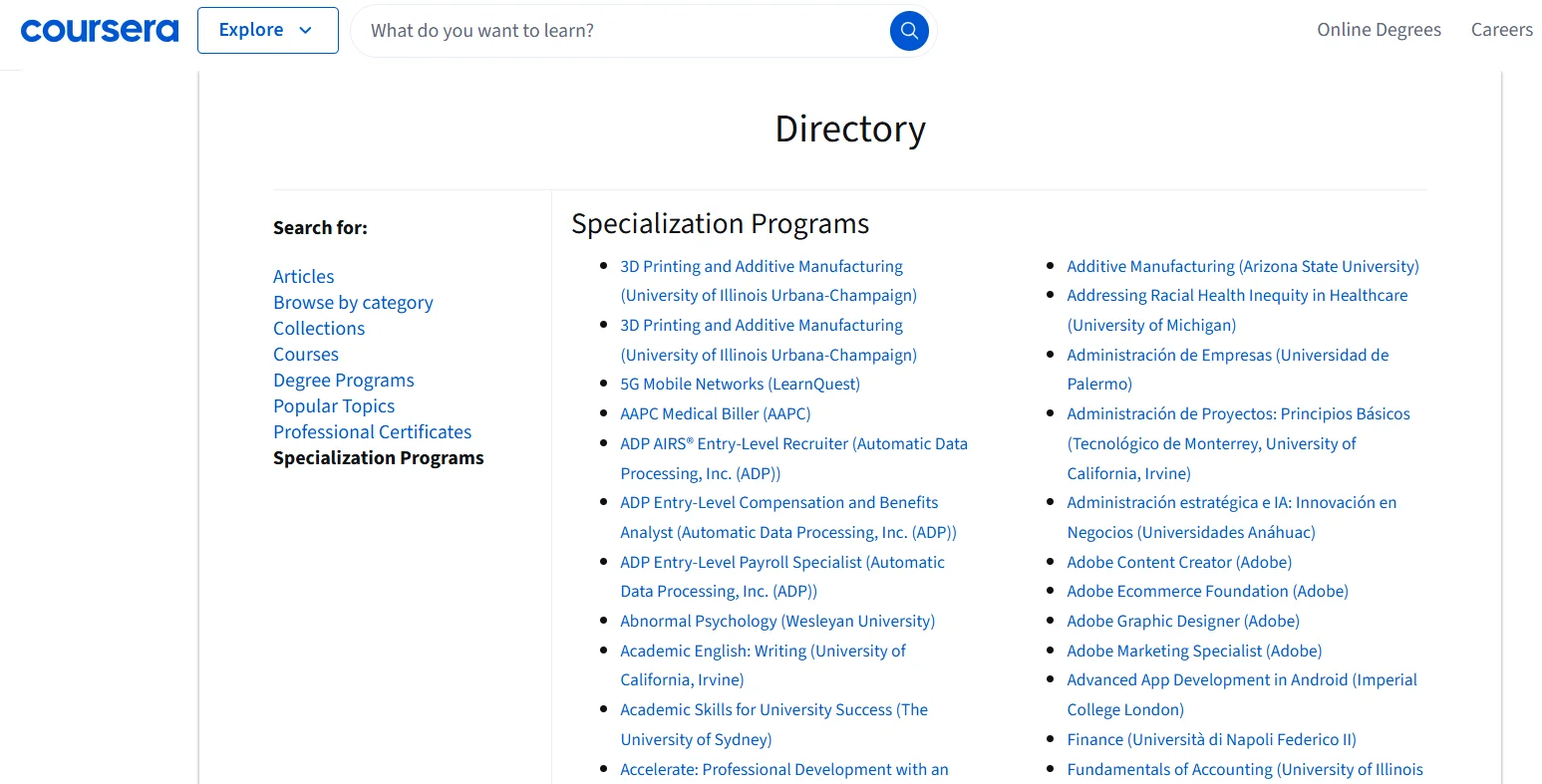The image size is (1542, 784).
Task: Select the Specialization Programs entry
Action: tap(378, 457)
